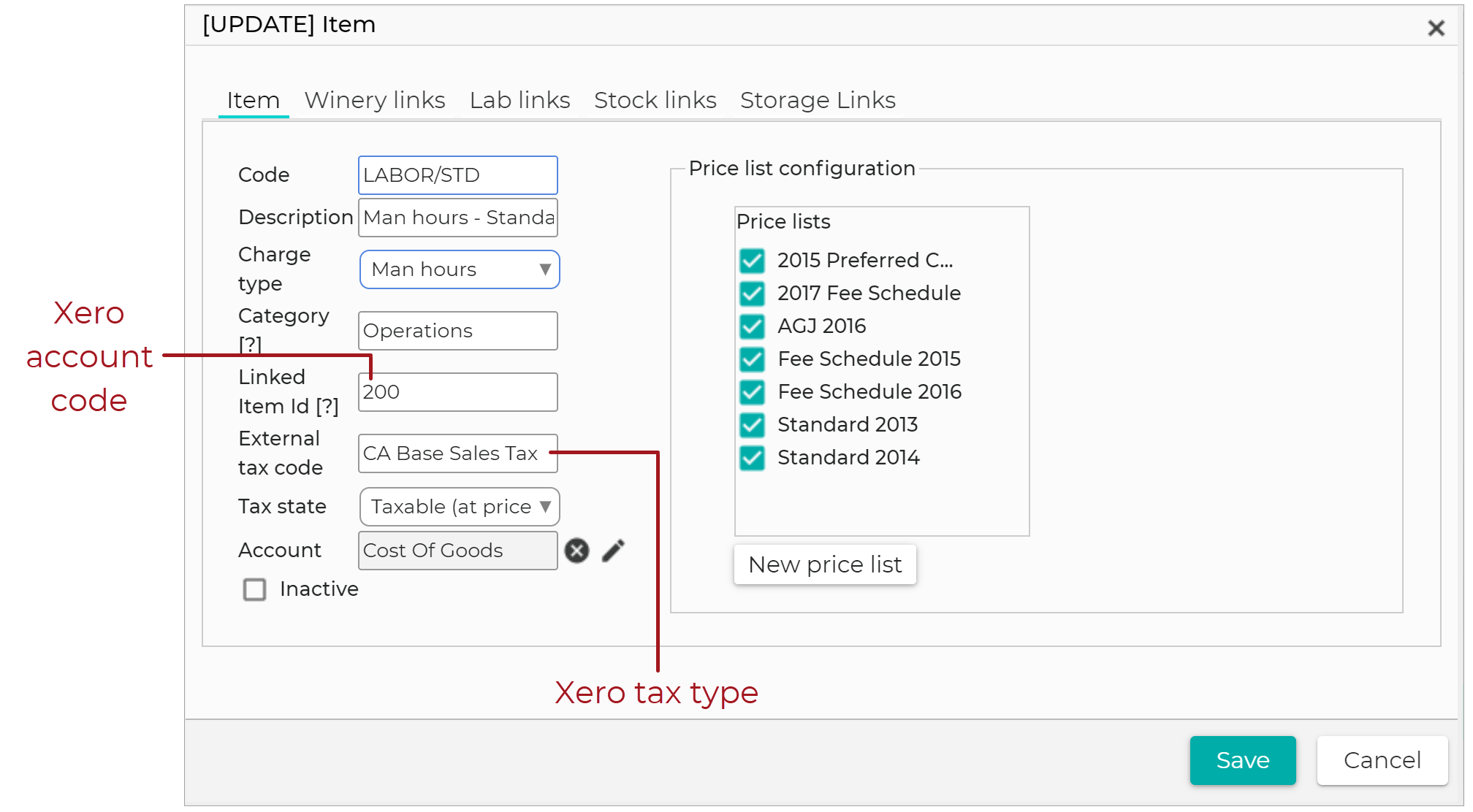Click the External tax code field

pos(458,453)
